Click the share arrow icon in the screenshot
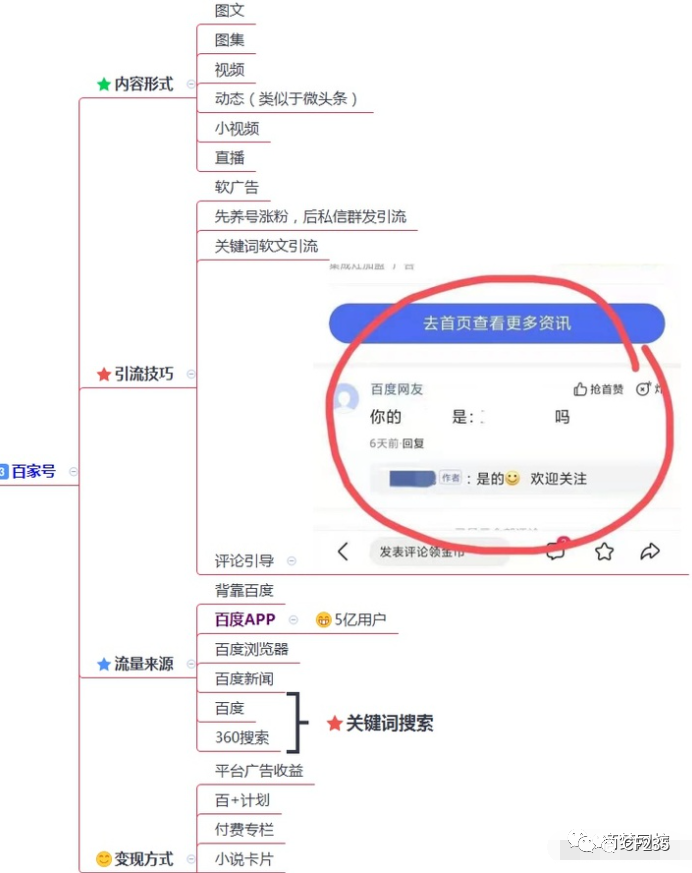The width and height of the screenshot is (692, 873). coord(650,551)
